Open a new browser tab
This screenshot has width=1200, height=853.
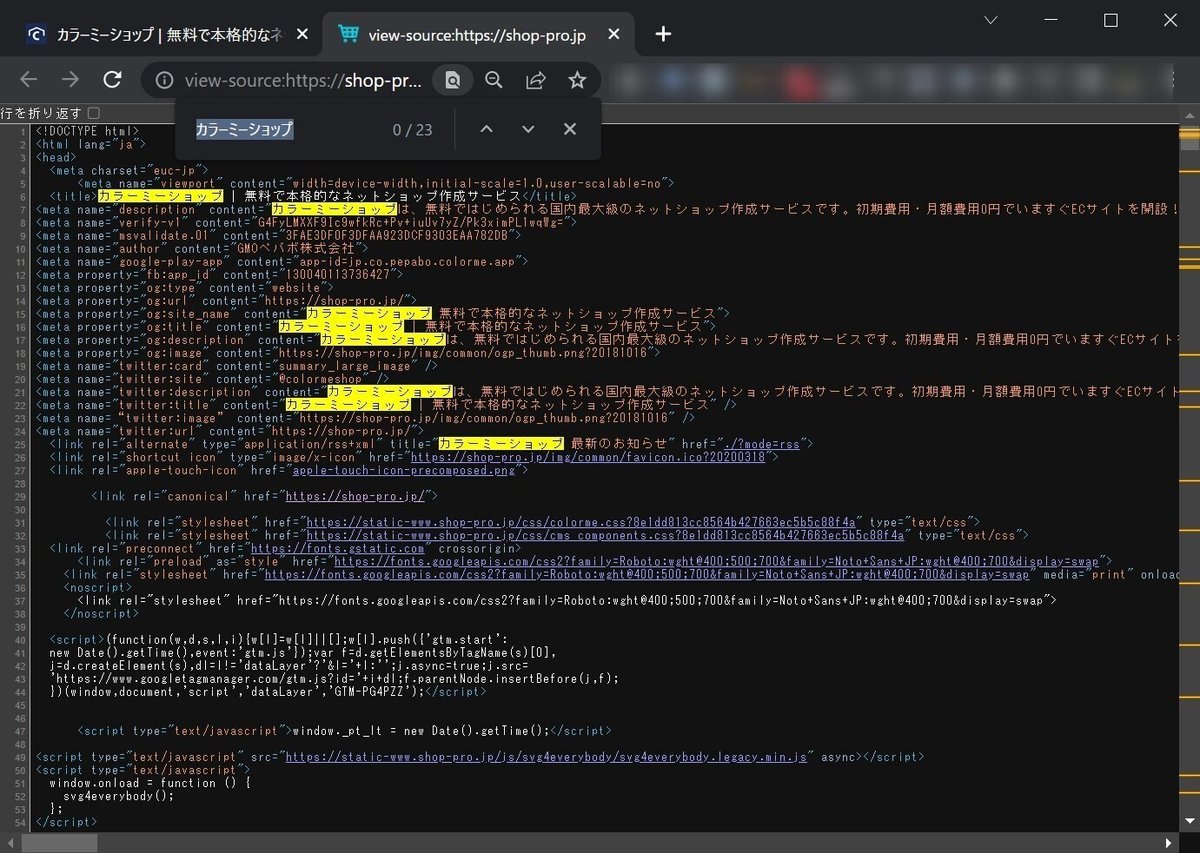(663, 34)
